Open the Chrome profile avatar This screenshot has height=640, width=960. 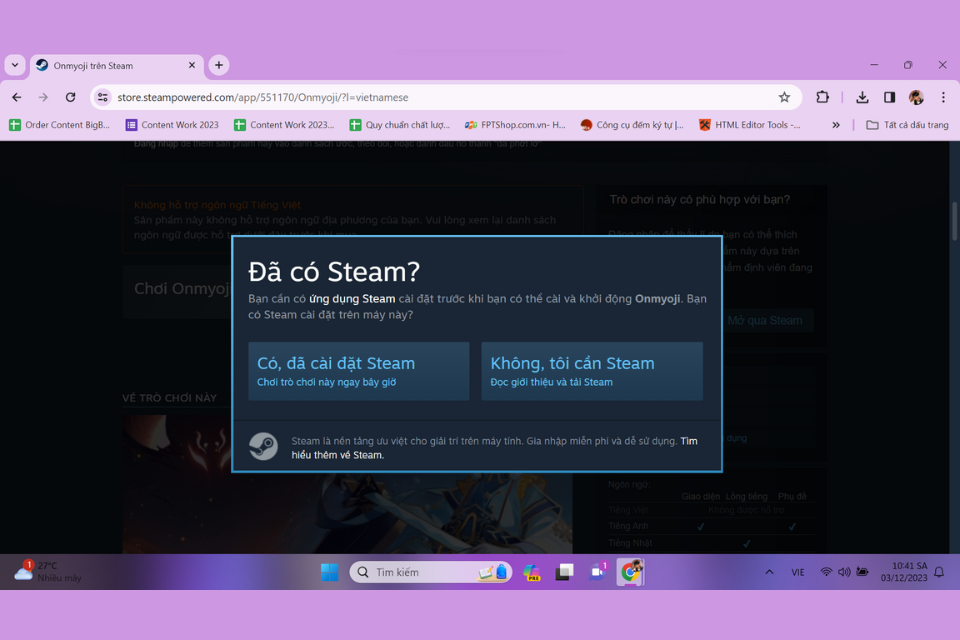point(916,97)
